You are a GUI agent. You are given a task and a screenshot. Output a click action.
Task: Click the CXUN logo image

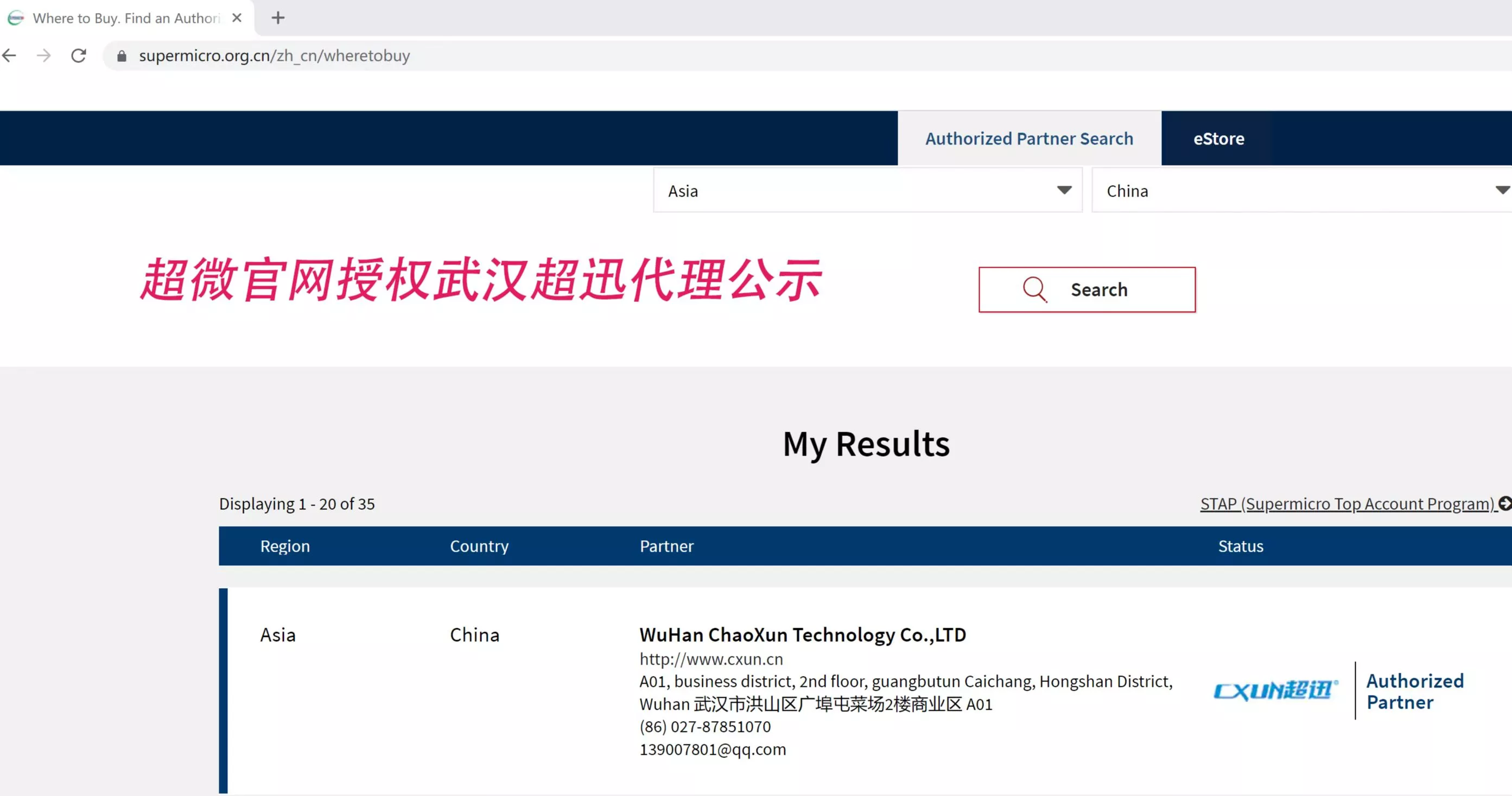pos(1275,690)
